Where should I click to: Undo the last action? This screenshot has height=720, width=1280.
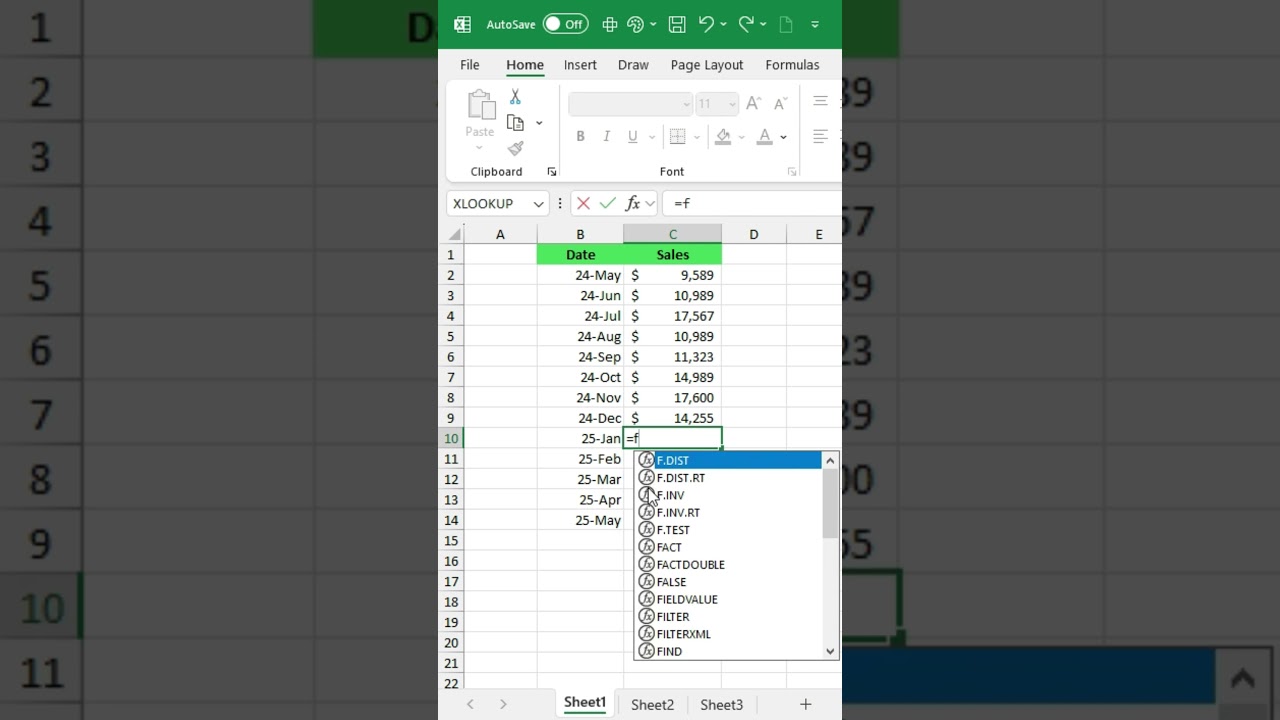coord(706,24)
